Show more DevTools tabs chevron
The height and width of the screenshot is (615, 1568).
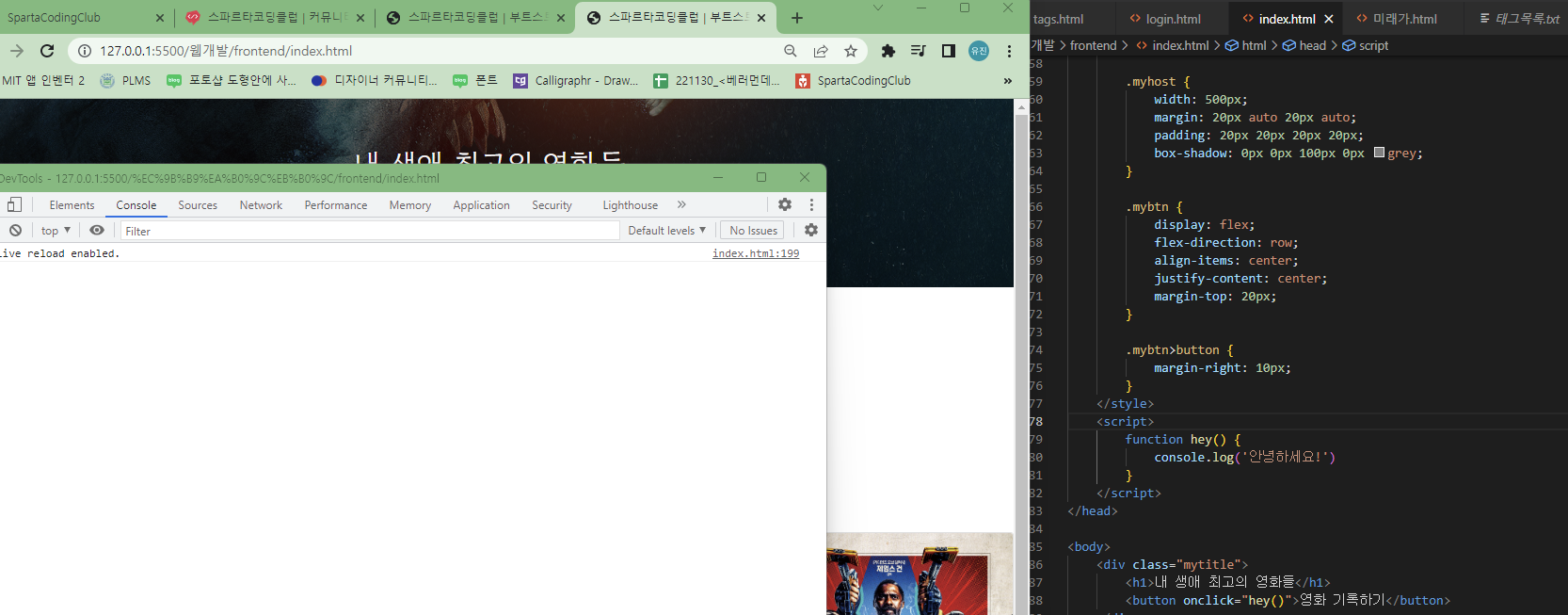(681, 204)
